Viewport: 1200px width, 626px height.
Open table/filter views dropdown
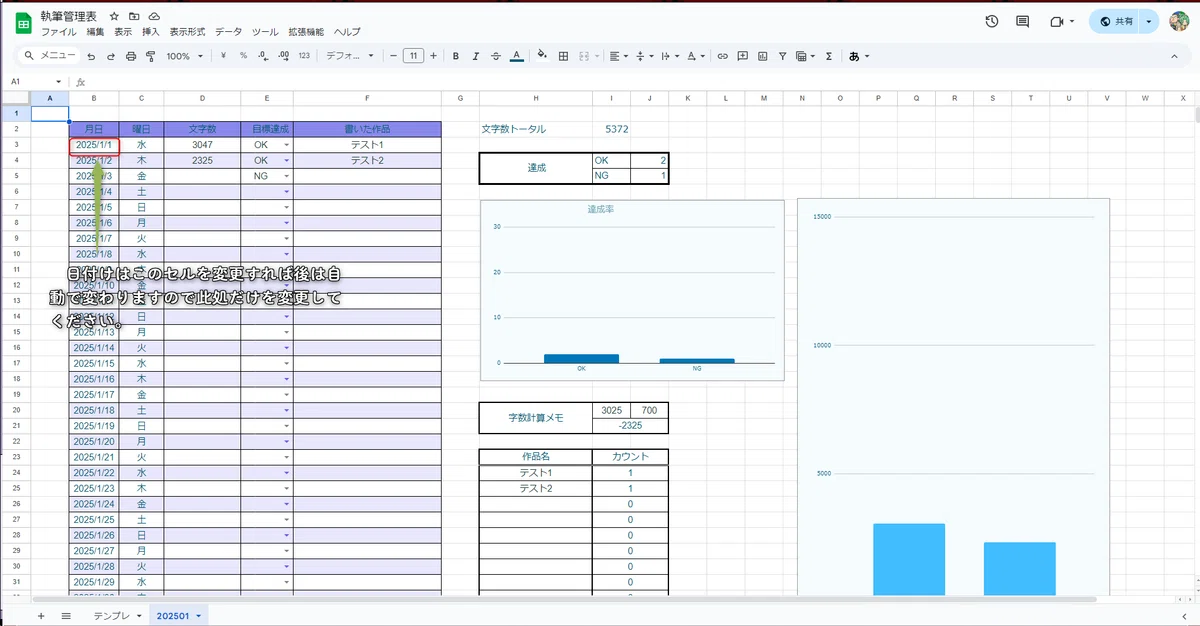click(x=804, y=56)
